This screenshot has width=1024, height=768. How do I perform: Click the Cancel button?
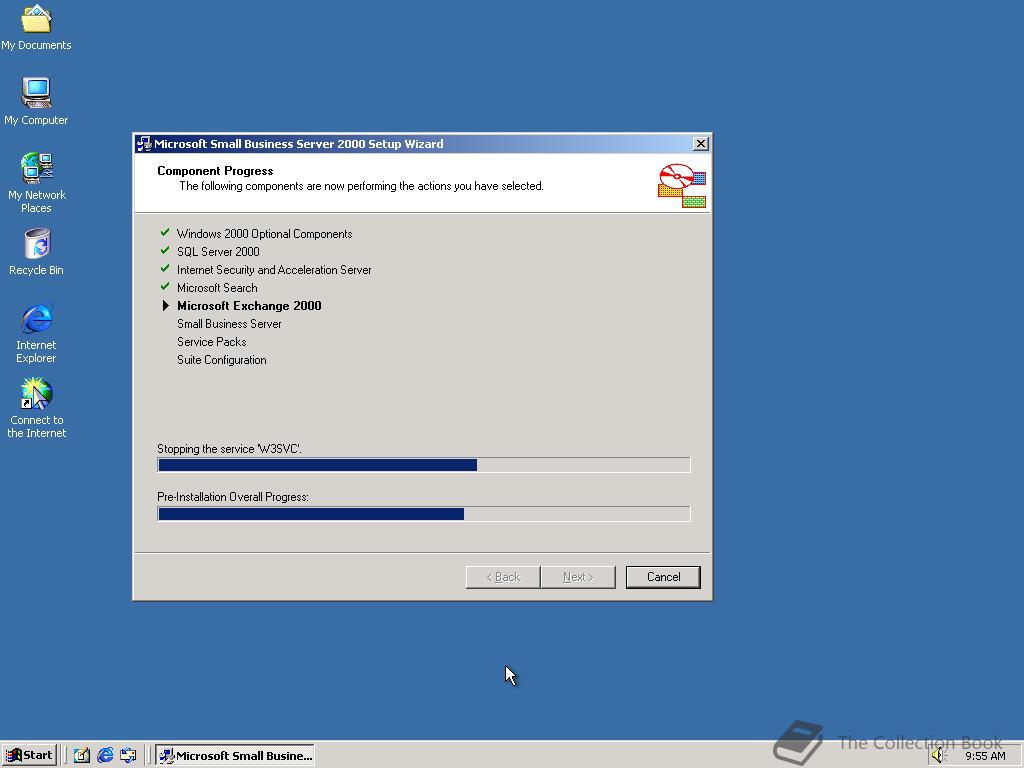[x=663, y=577]
